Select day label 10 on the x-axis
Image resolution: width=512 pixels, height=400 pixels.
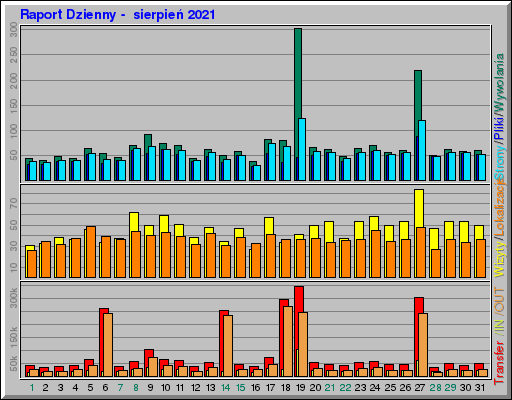pos(165,388)
